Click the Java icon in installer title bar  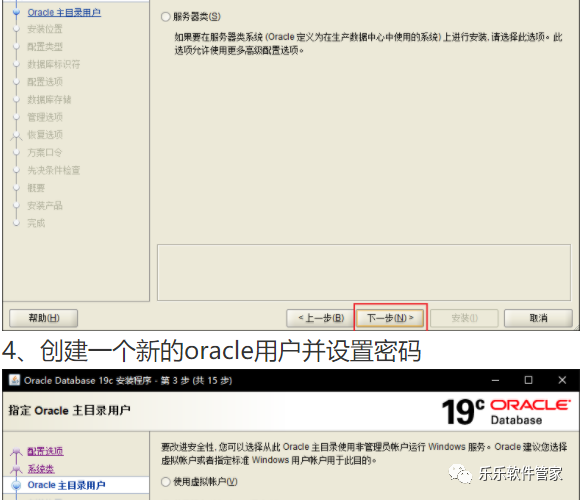(x=14, y=380)
